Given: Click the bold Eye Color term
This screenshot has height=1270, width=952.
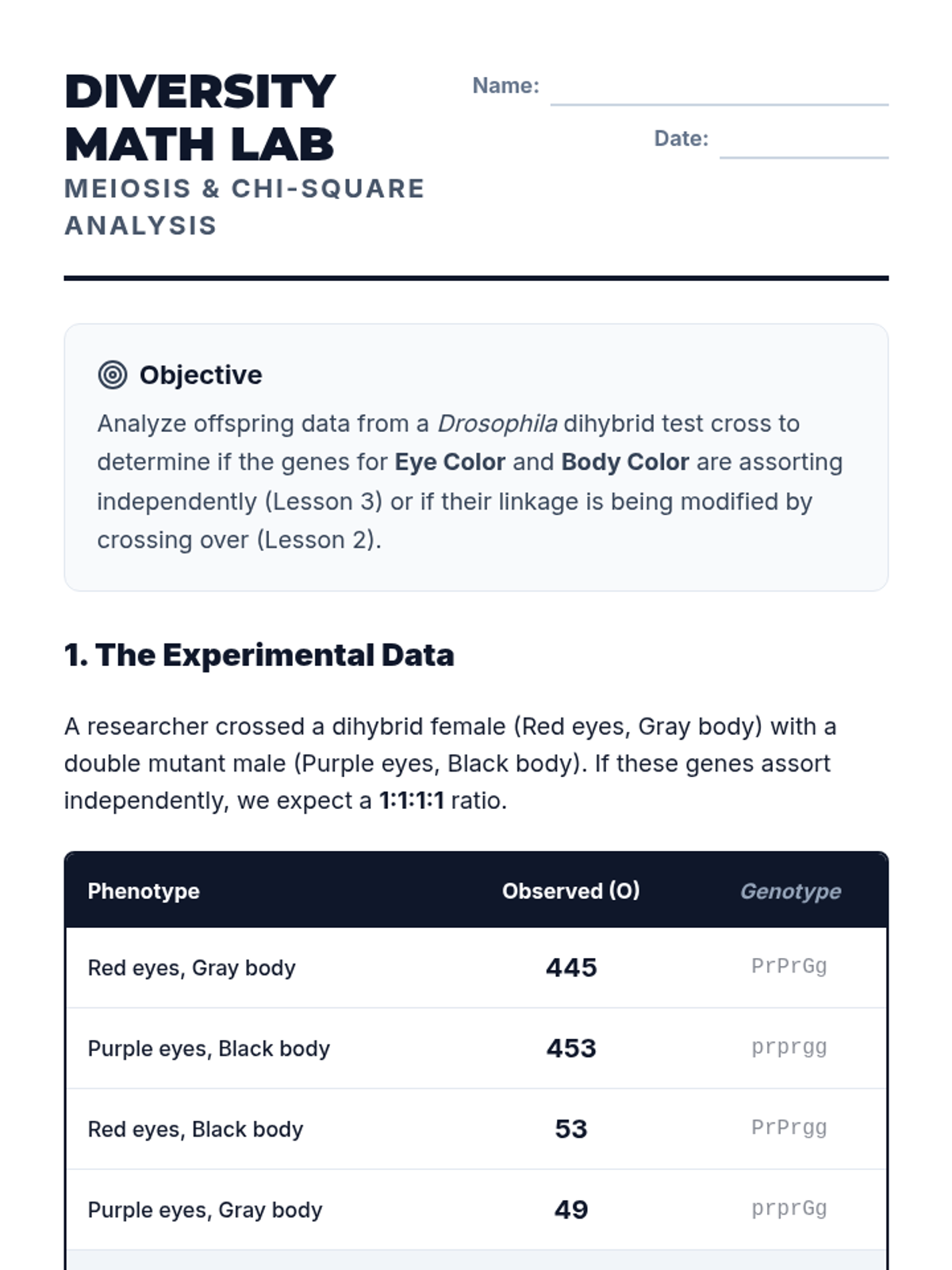Looking at the screenshot, I should 450,462.
